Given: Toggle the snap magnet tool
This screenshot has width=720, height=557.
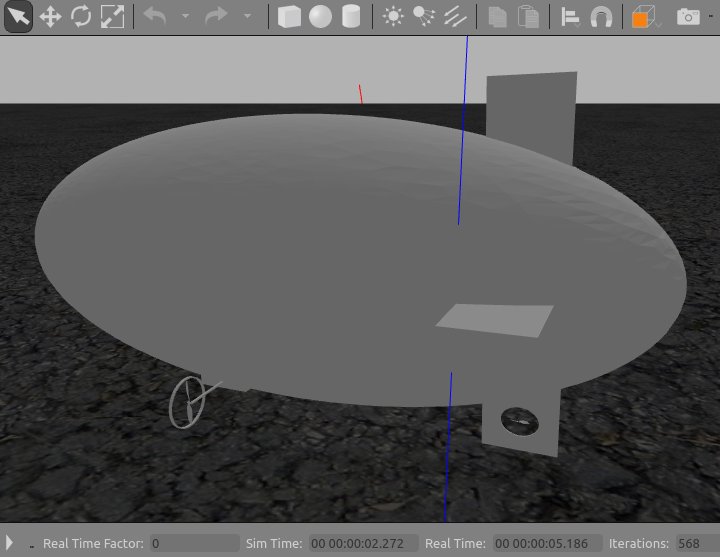Looking at the screenshot, I should (601, 18).
